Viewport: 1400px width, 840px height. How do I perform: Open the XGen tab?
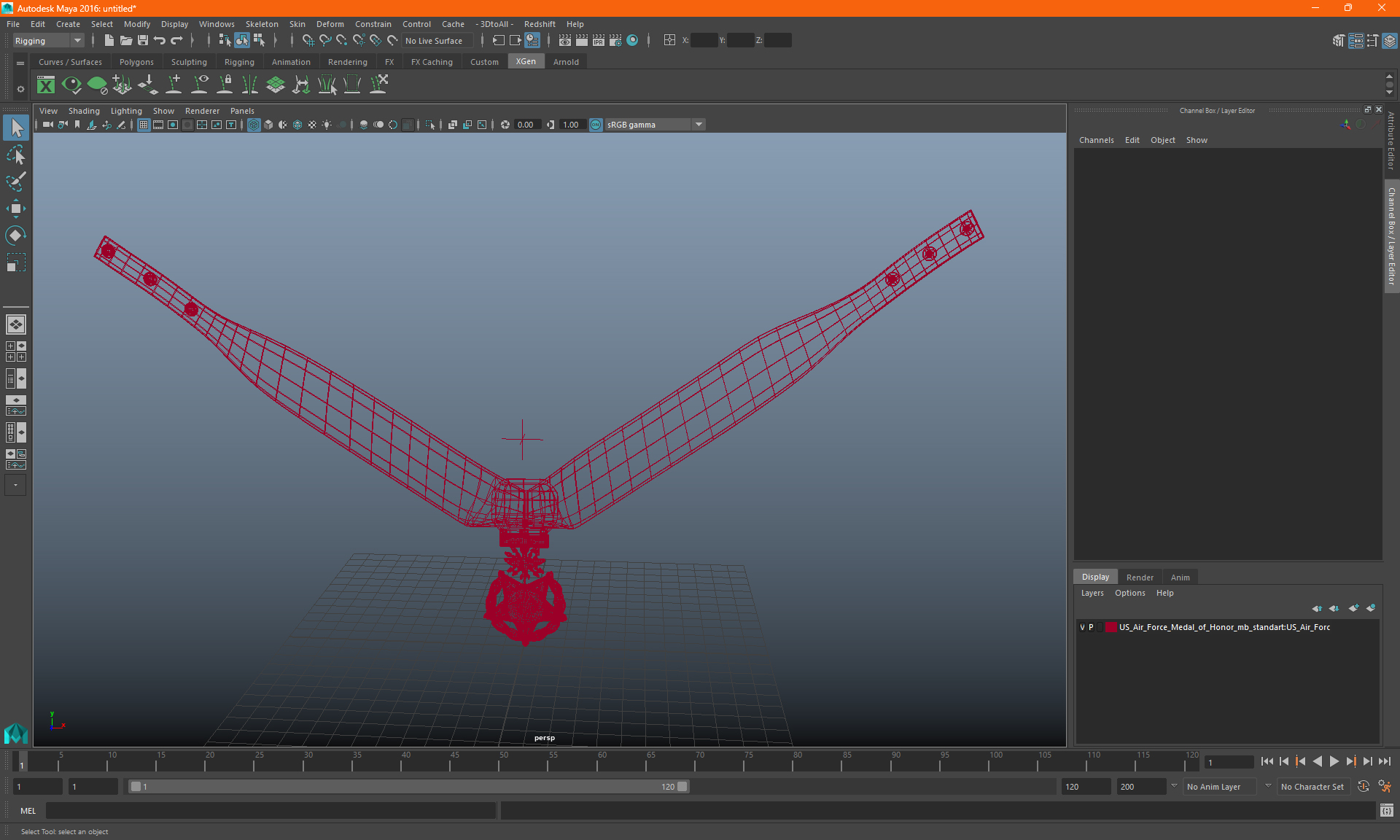525,61
